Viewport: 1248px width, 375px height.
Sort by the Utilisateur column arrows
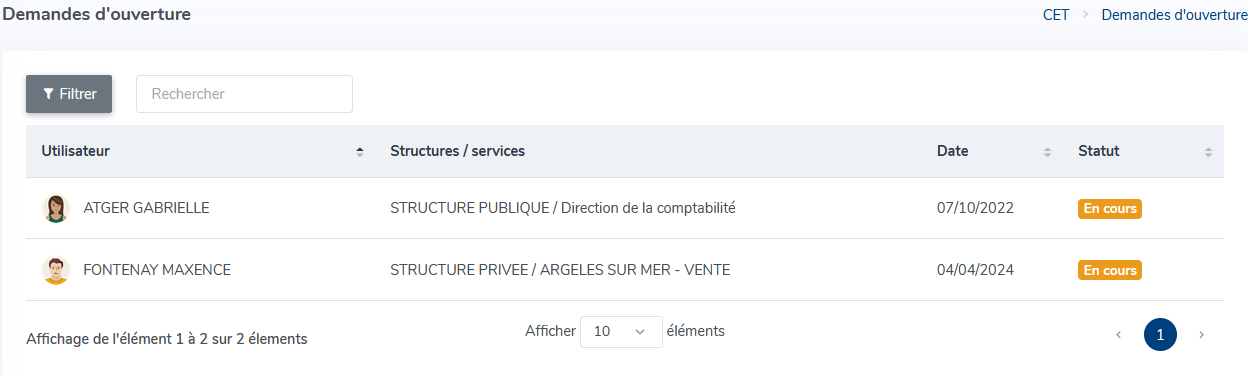pos(360,152)
